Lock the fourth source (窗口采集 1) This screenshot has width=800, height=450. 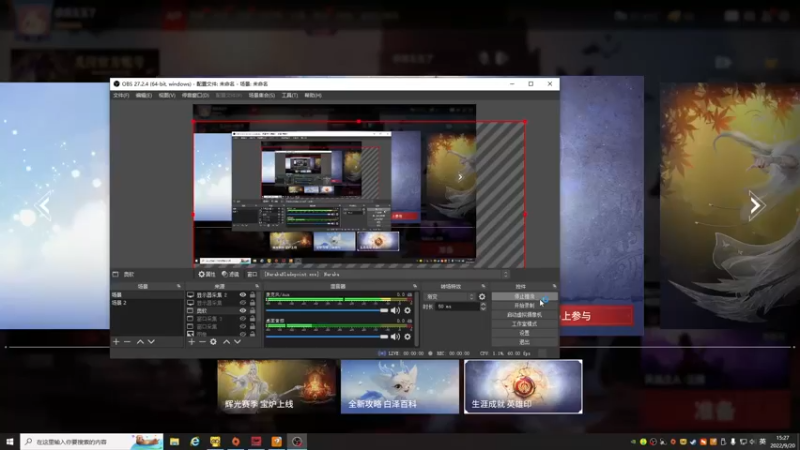coord(253,318)
